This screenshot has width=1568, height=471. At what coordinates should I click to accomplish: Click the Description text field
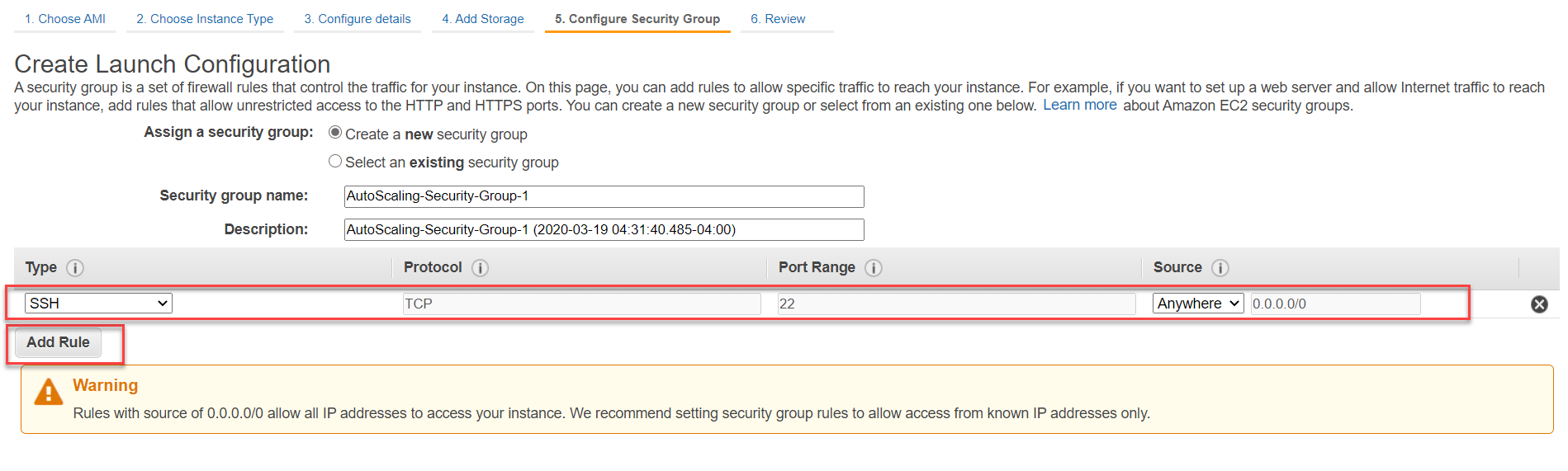point(604,229)
